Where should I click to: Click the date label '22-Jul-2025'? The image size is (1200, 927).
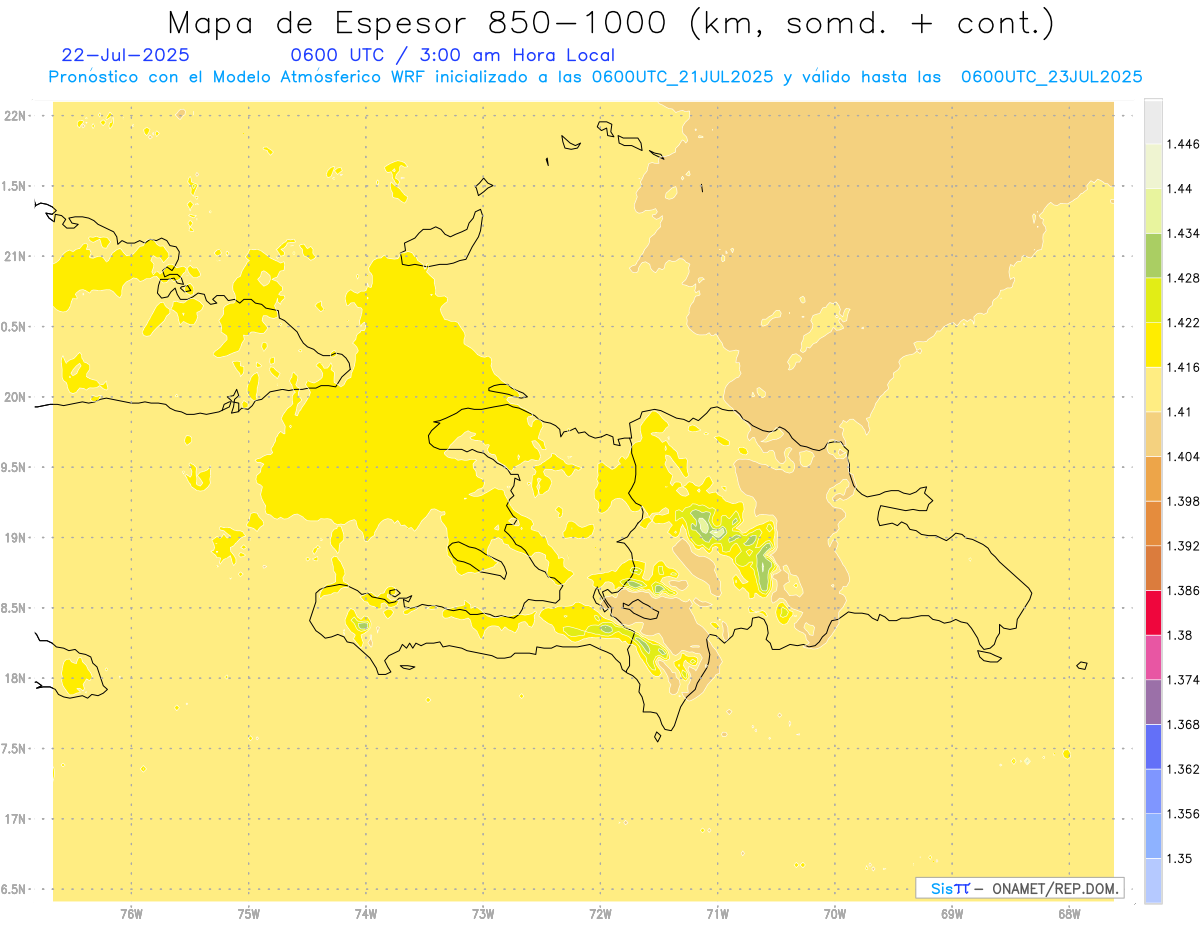tap(126, 56)
